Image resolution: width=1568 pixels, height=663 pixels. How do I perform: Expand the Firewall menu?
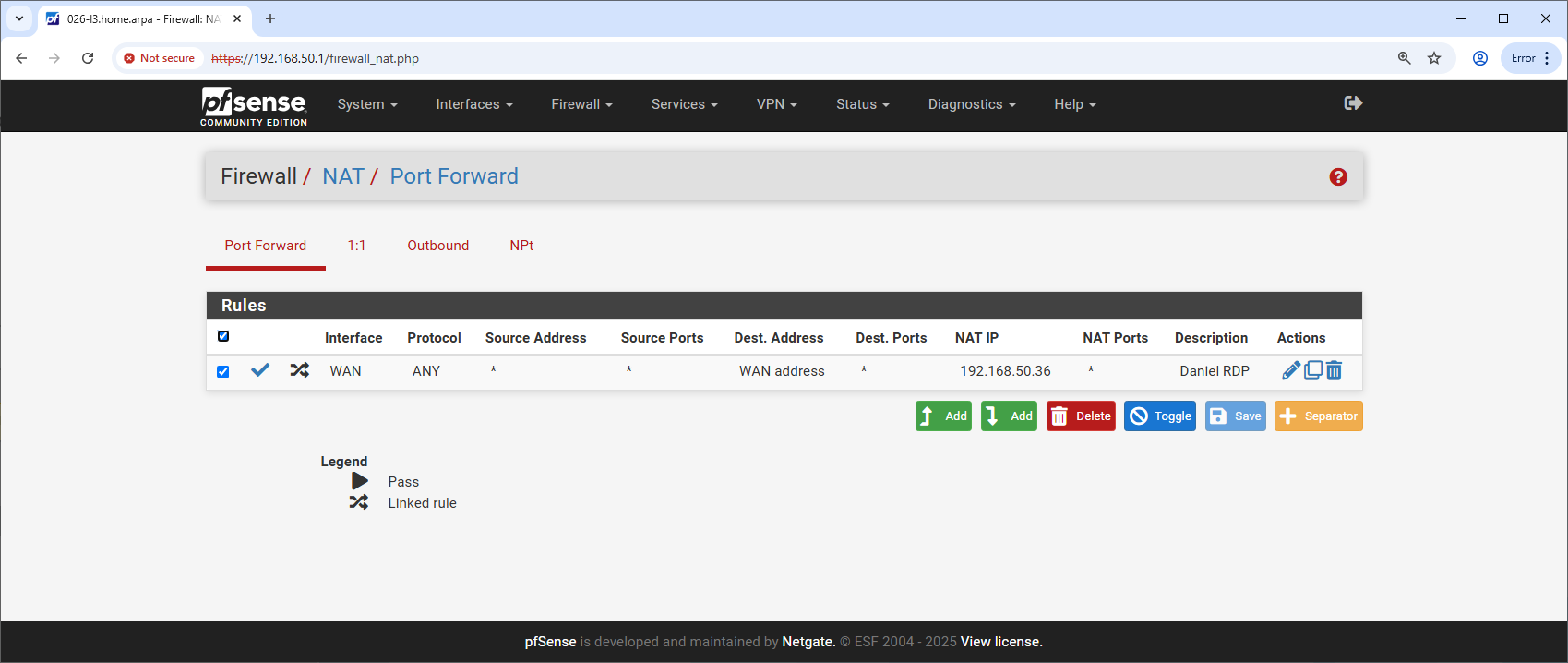point(581,104)
